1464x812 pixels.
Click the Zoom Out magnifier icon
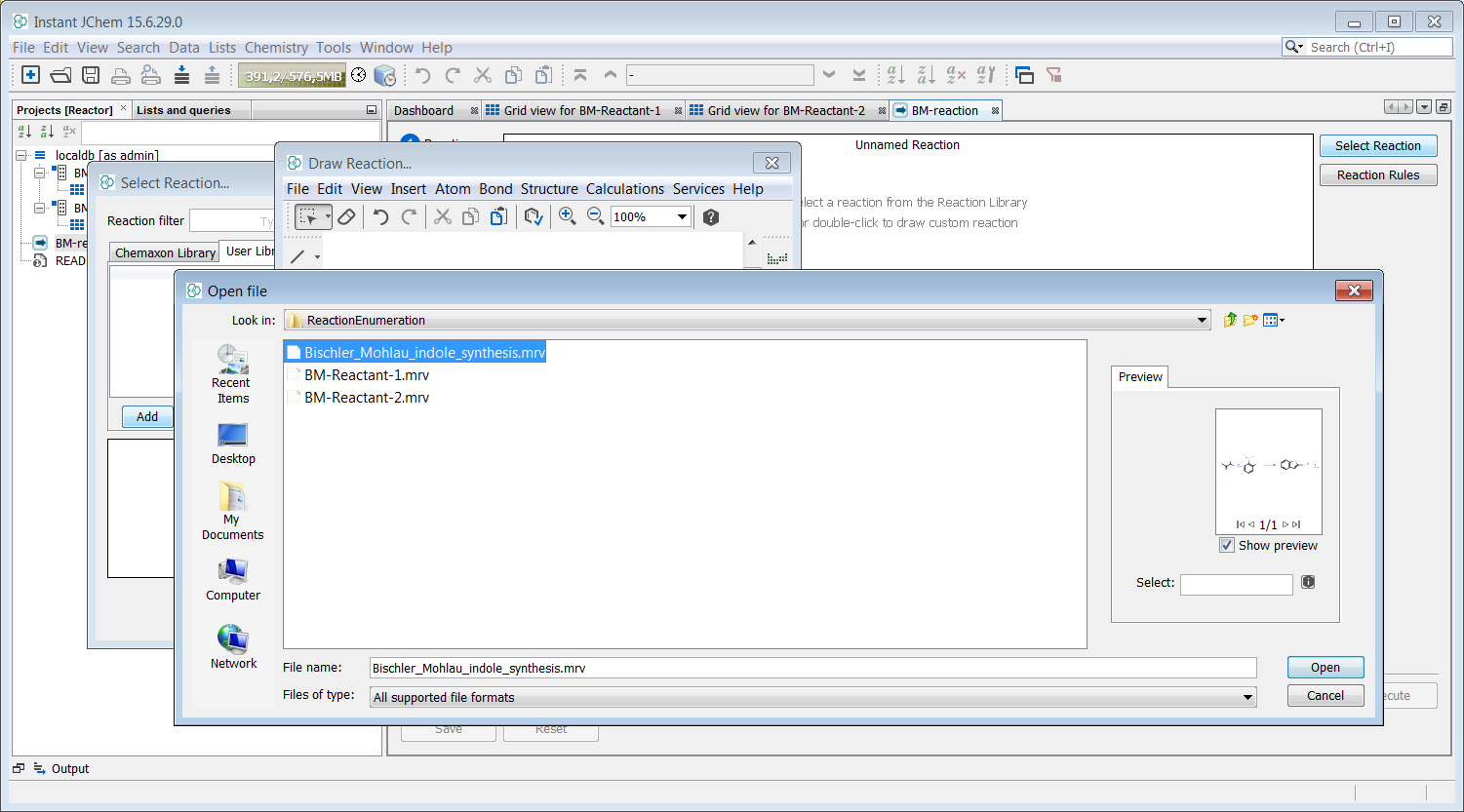pyautogui.click(x=595, y=216)
